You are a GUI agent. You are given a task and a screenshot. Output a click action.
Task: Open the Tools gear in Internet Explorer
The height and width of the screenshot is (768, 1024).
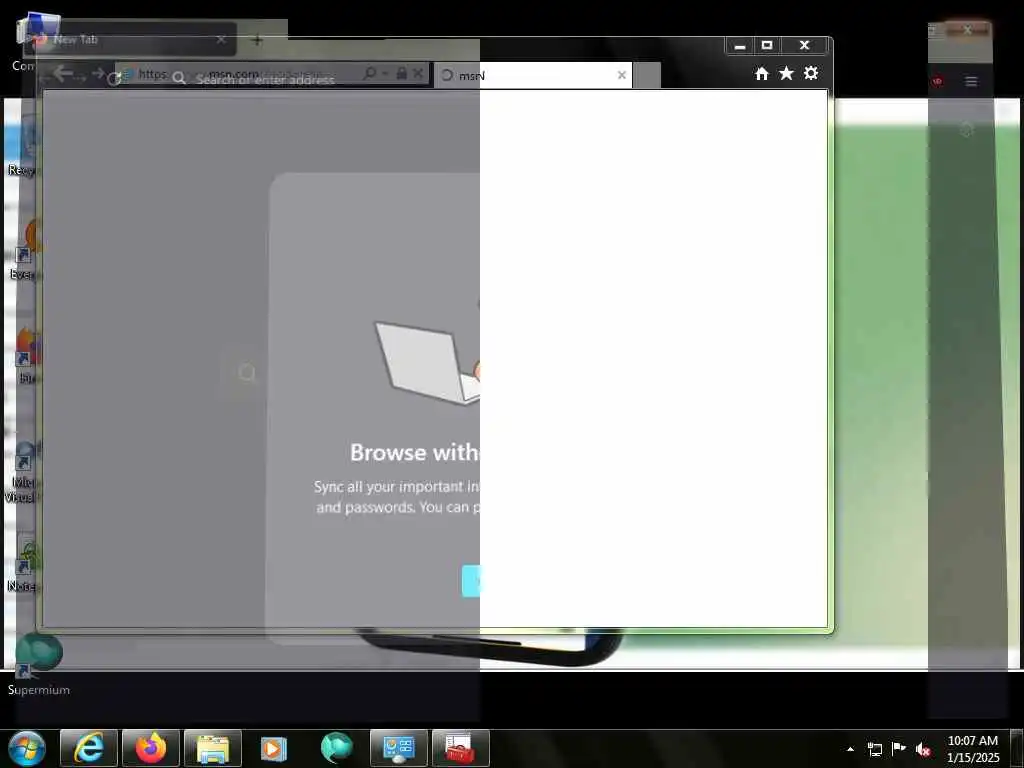[810, 73]
